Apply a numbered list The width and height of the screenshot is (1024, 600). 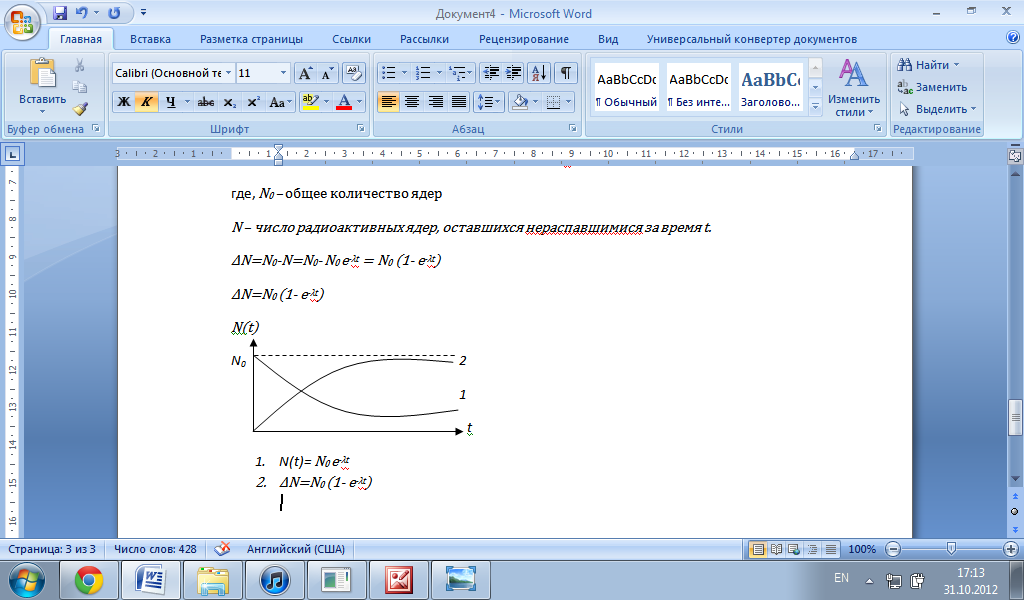coord(423,72)
